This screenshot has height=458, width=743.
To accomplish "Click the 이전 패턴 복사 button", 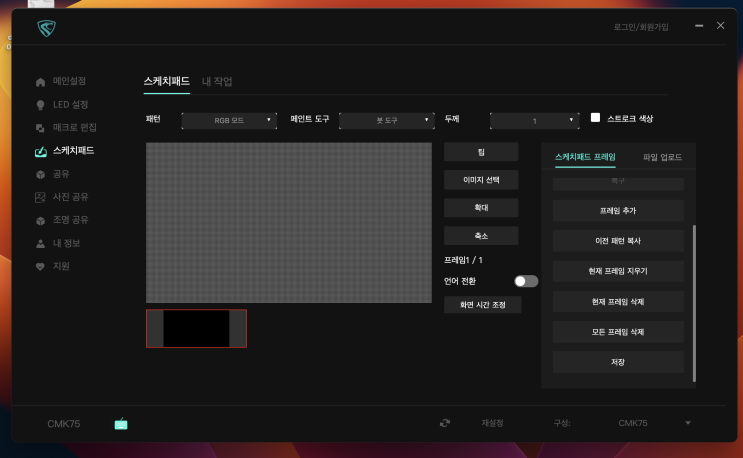I will (x=618, y=241).
